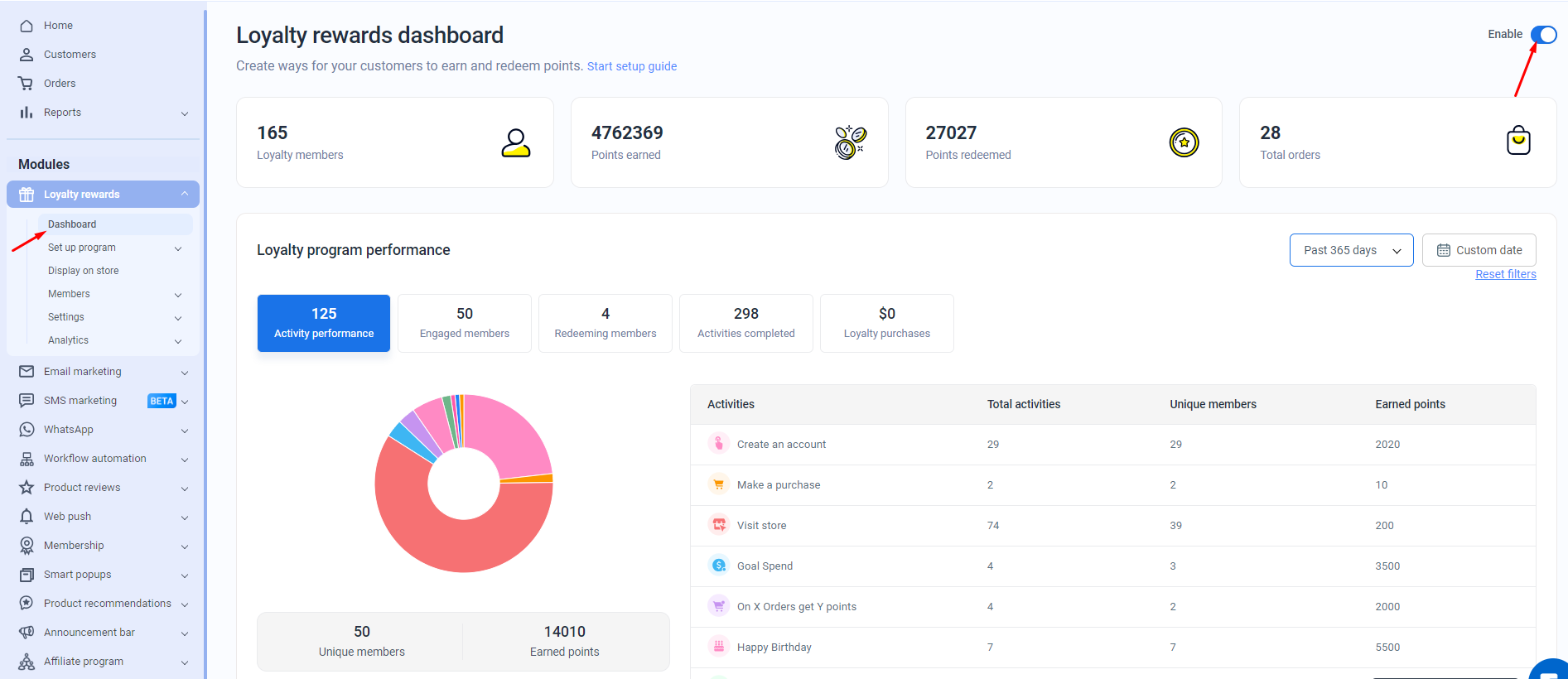The width and height of the screenshot is (1568, 679).
Task: Click the Product reviews star icon
Action: pos(27,488)
